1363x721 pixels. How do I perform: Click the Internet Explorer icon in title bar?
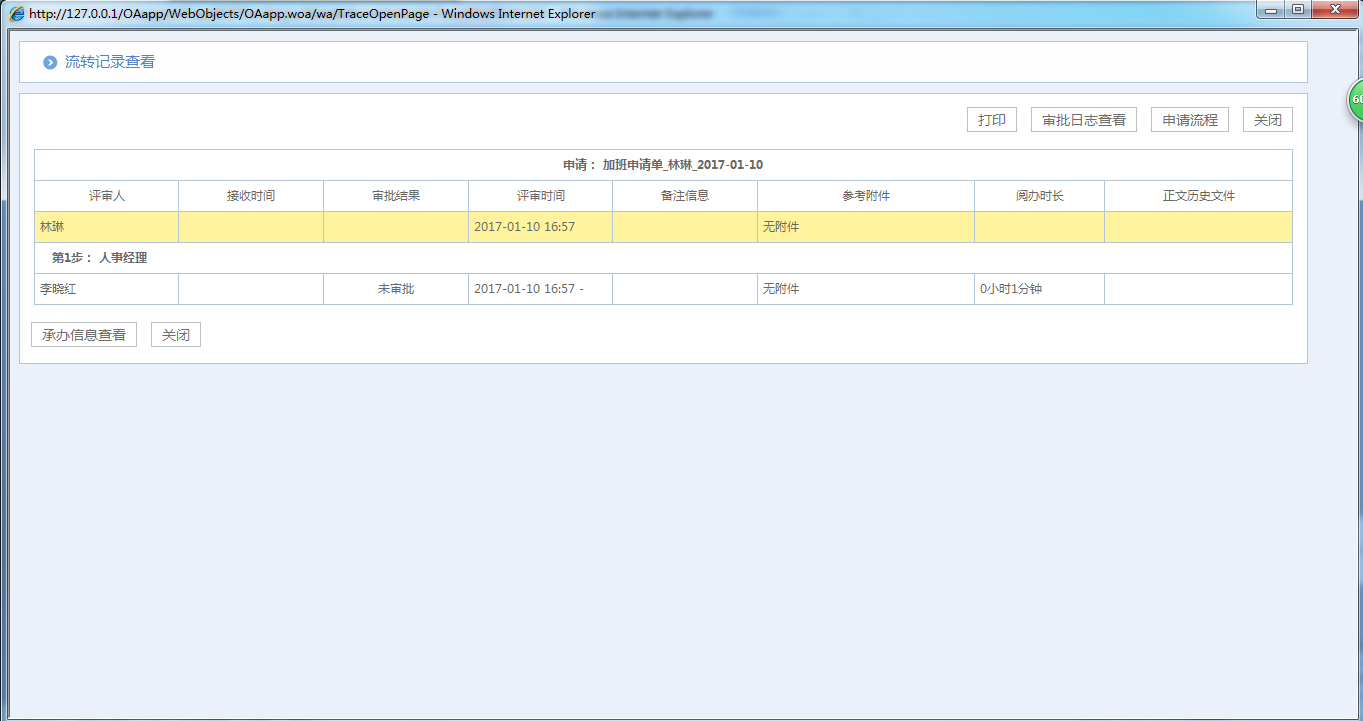tap(16, 14)
